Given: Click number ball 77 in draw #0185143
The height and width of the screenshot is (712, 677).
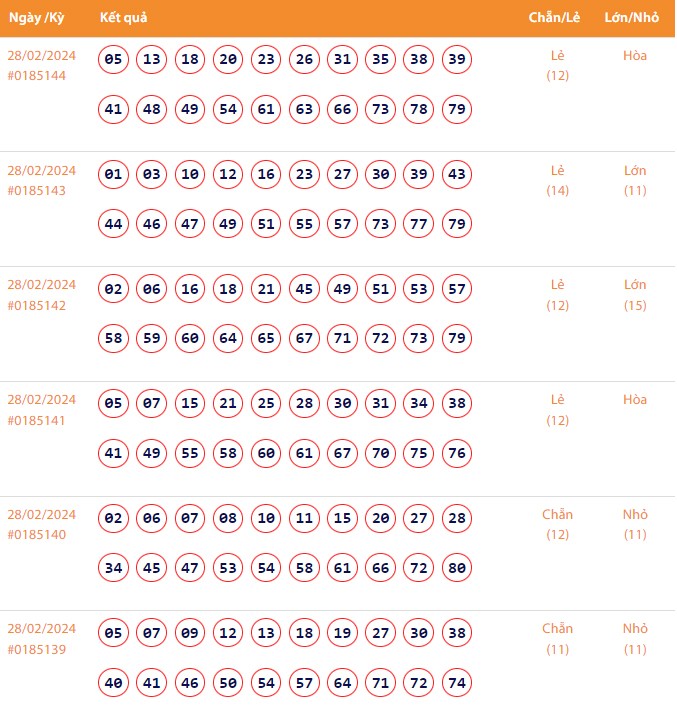Looking at the screenshot, I should click(x=419, y=224).
